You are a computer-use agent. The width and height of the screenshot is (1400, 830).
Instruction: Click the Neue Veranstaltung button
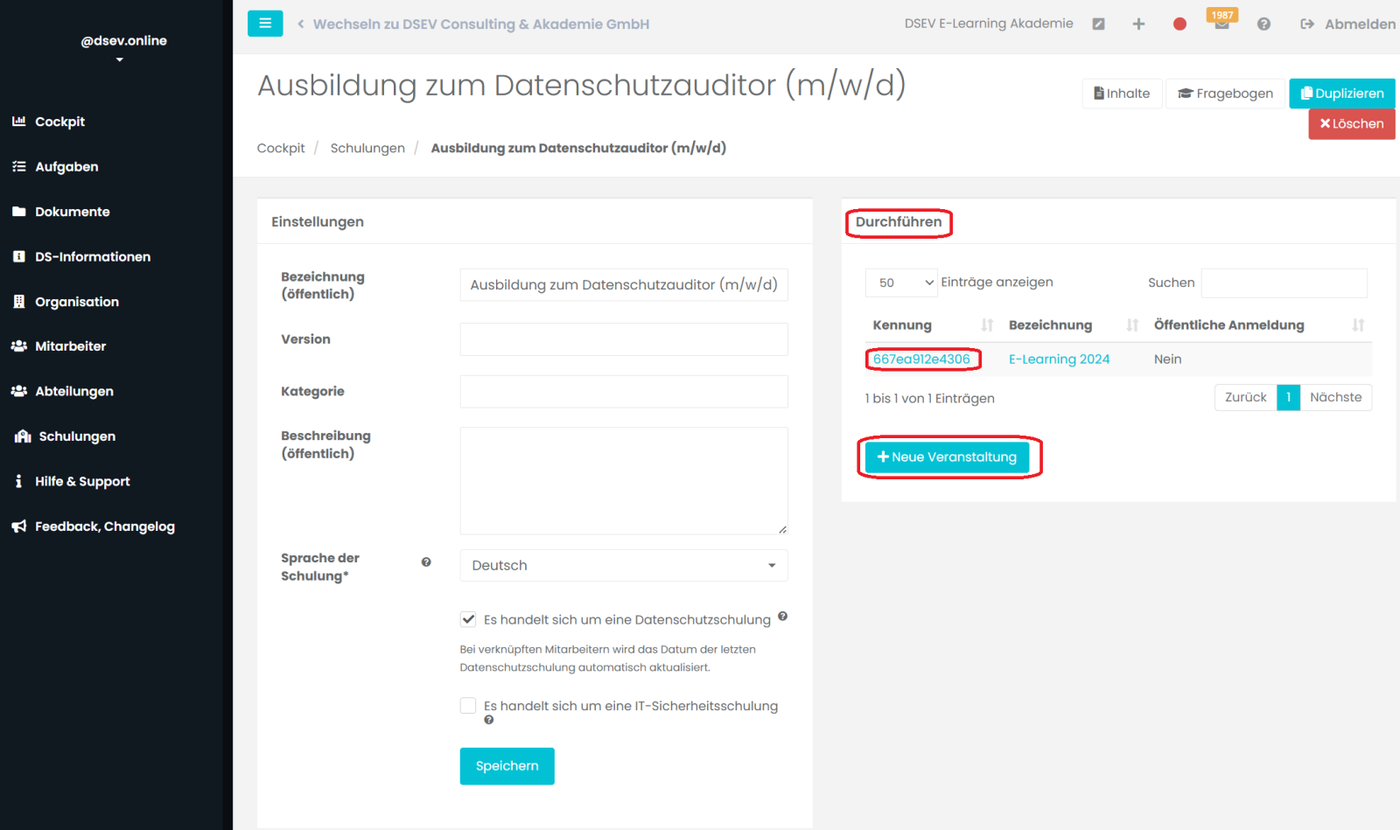pyautogui.click(x=946, y=457)
